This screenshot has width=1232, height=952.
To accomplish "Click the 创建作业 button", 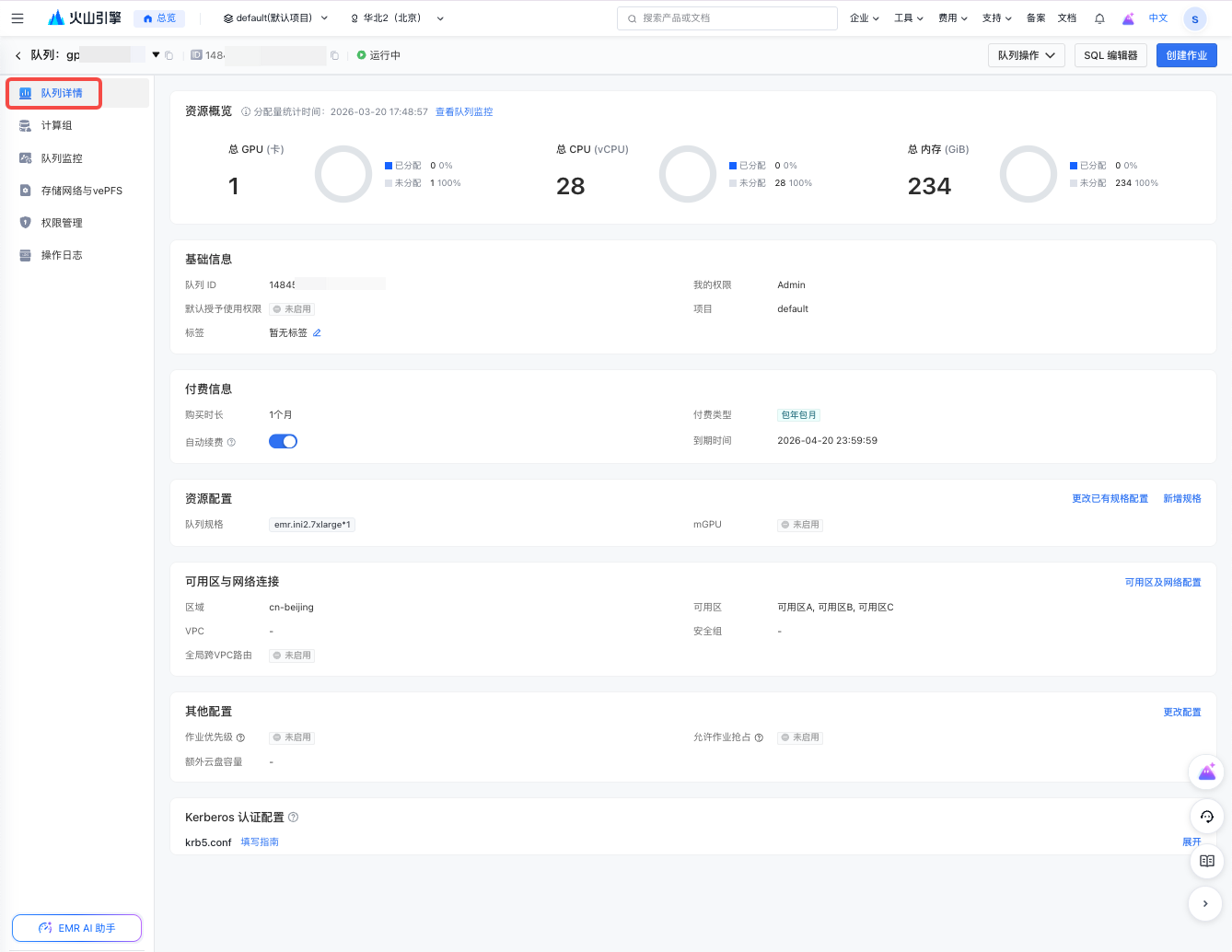I will pos(1186,55).
